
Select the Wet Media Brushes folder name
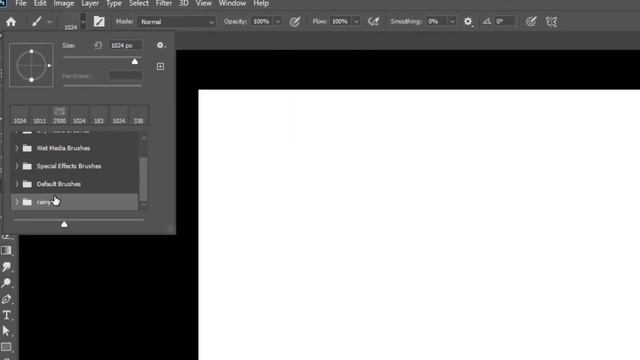(63, 148)
